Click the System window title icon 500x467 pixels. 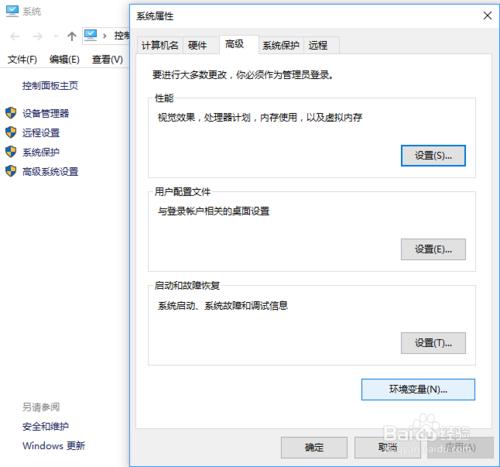click(x=12, y=11)
